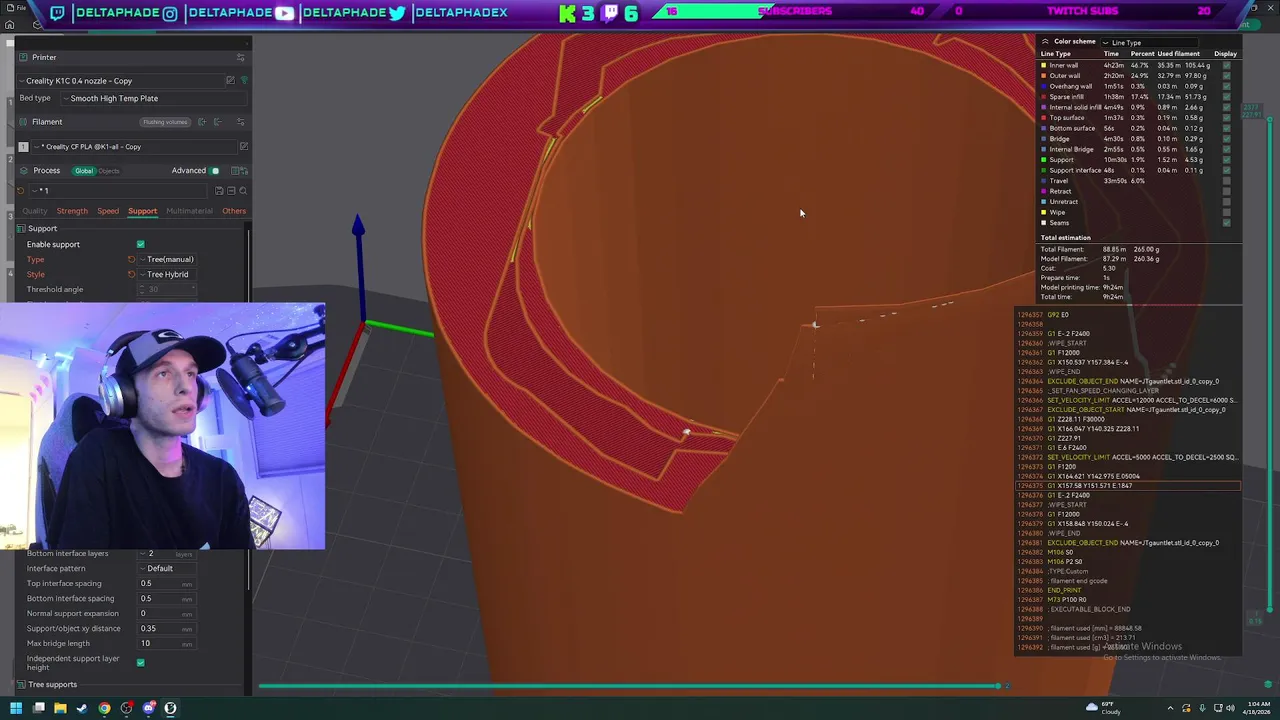Open the printer preset dropdown
Viewport: 1280px width, 720px height.
[x=120, y=80]
